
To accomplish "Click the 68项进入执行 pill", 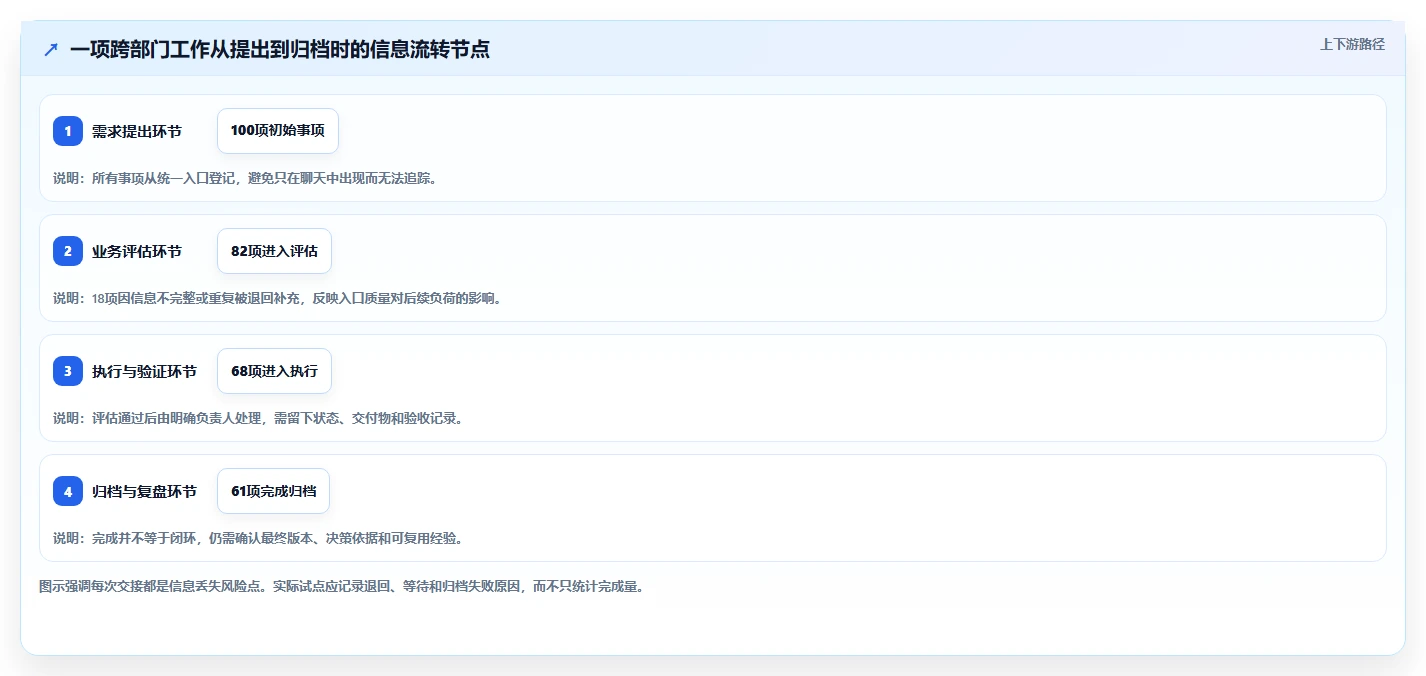I will tap(274, 371).
